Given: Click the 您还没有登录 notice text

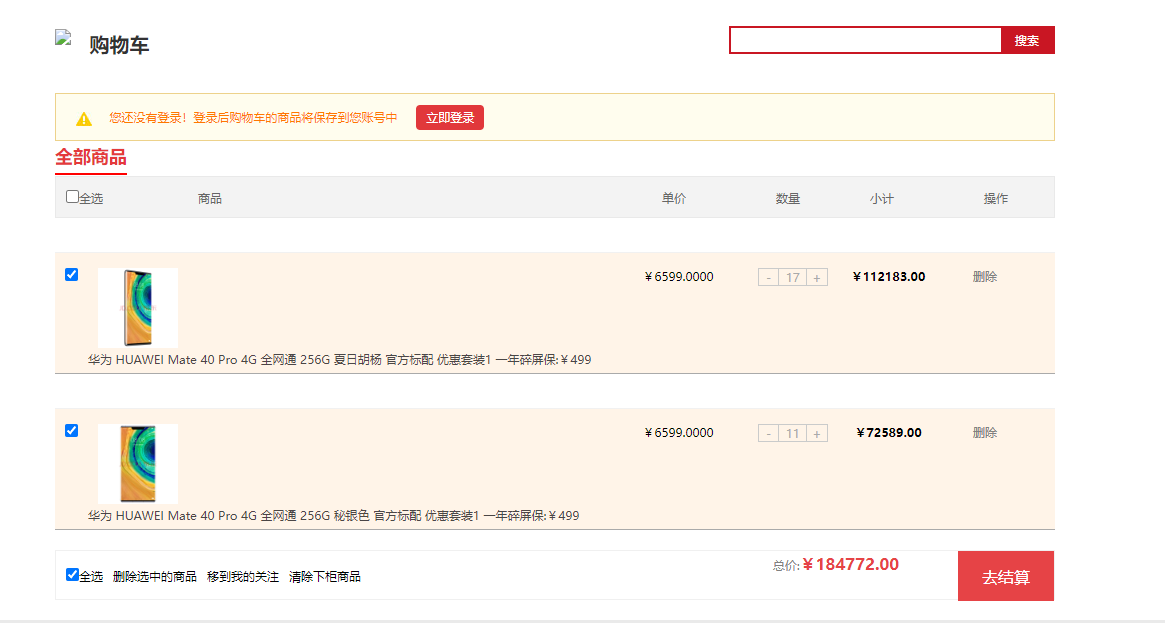Looking at the screenshot, I should (x=253, y=118).
